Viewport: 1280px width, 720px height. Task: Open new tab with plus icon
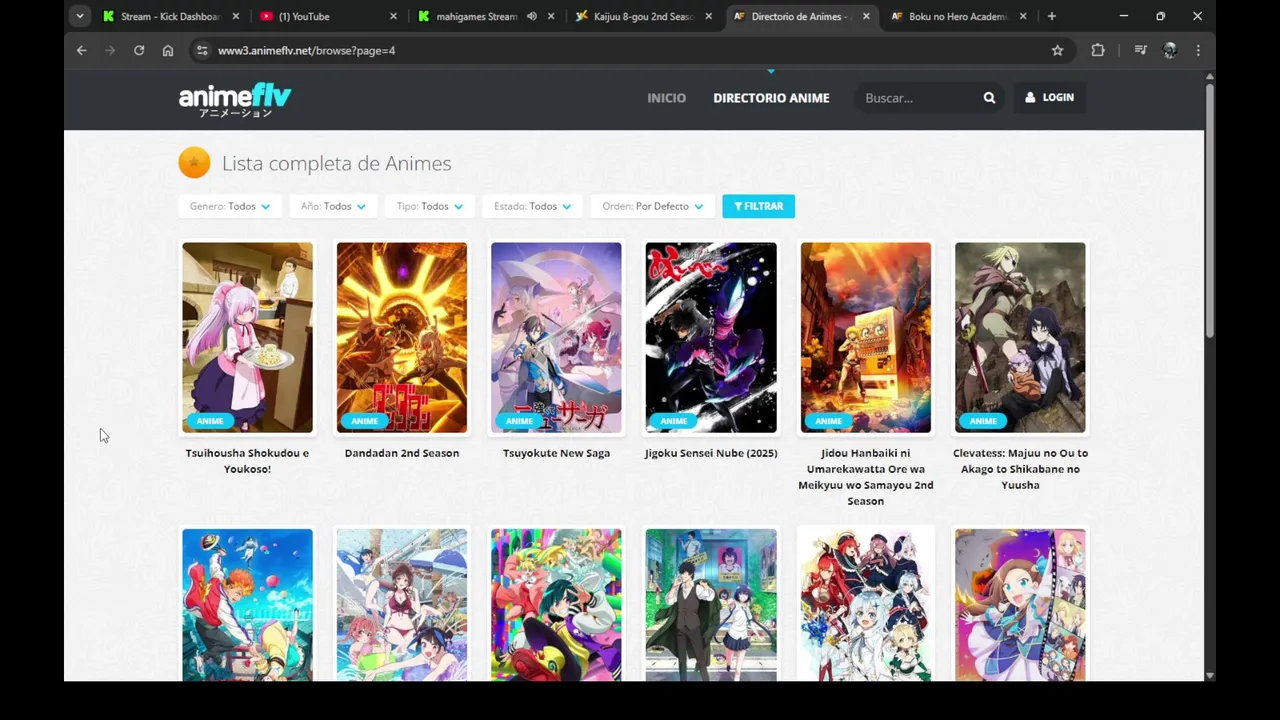point(1052,16)
